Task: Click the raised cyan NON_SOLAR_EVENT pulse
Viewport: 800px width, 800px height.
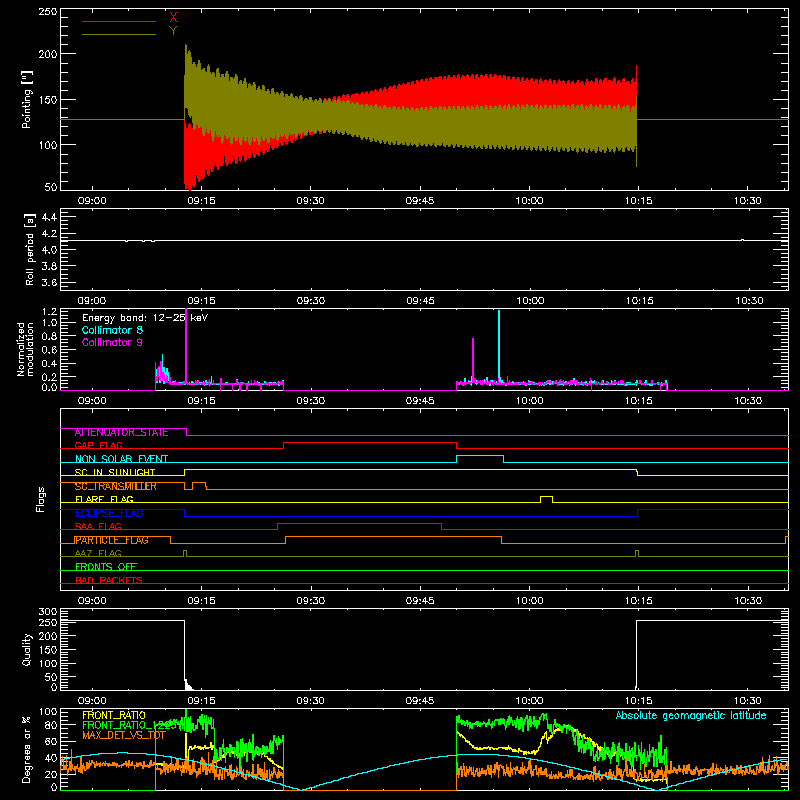Action: click(x=480, y=458)
